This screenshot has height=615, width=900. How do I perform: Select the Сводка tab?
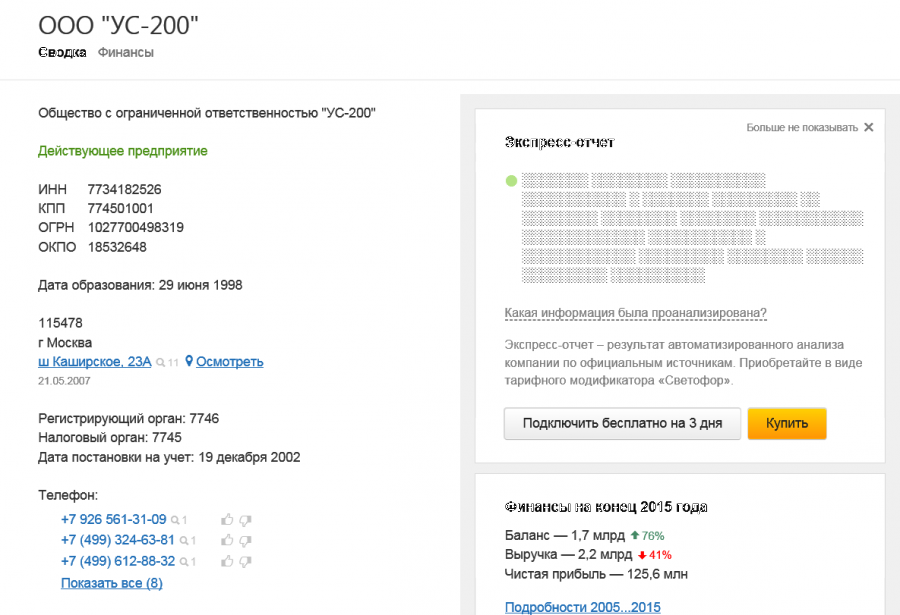pyautogui.click(x=62, y=52)
